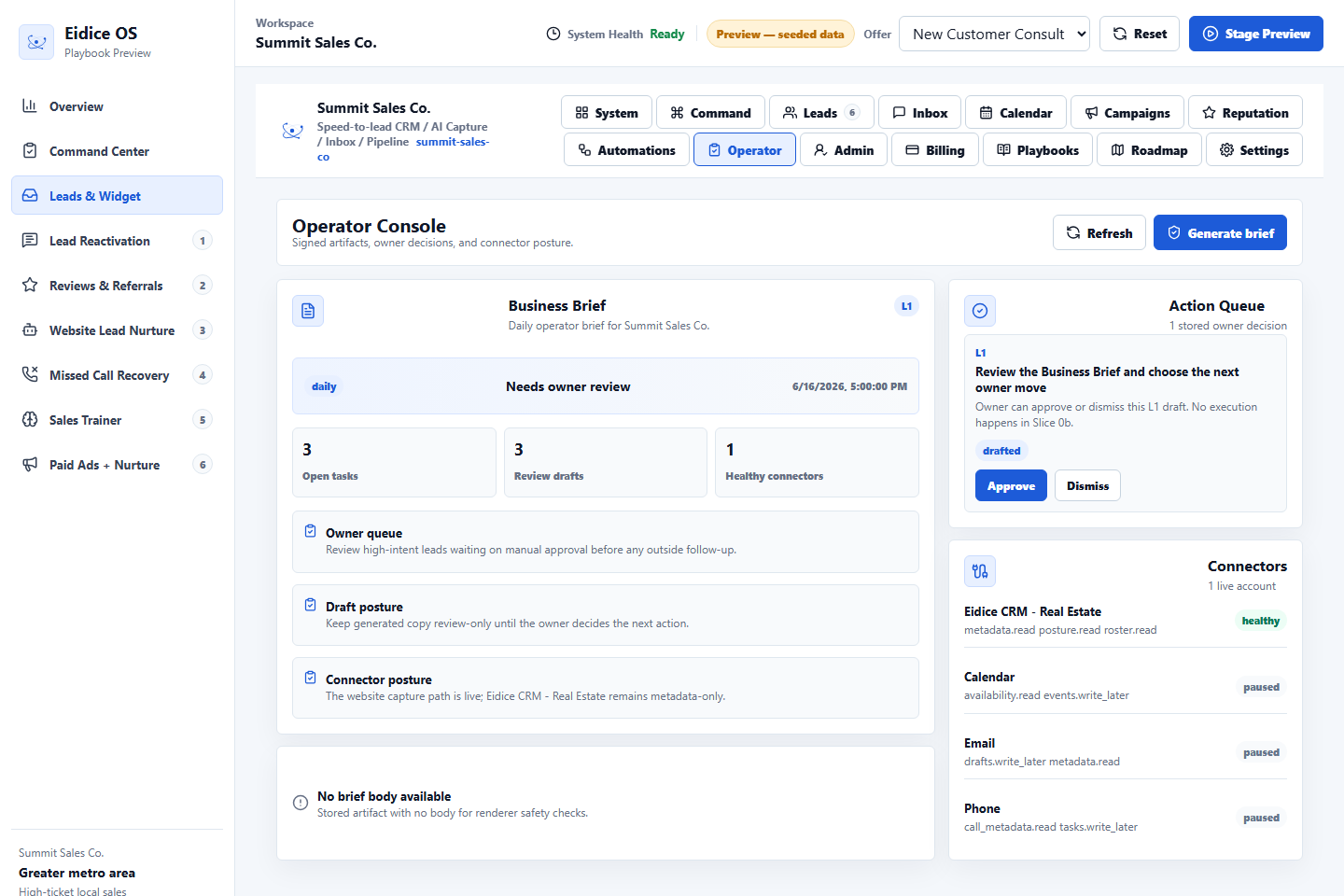This screenshot has height=896, width=1344.
Task: Click the Paid Ads + Nurture count badge 6
Action: click(203, 464)
